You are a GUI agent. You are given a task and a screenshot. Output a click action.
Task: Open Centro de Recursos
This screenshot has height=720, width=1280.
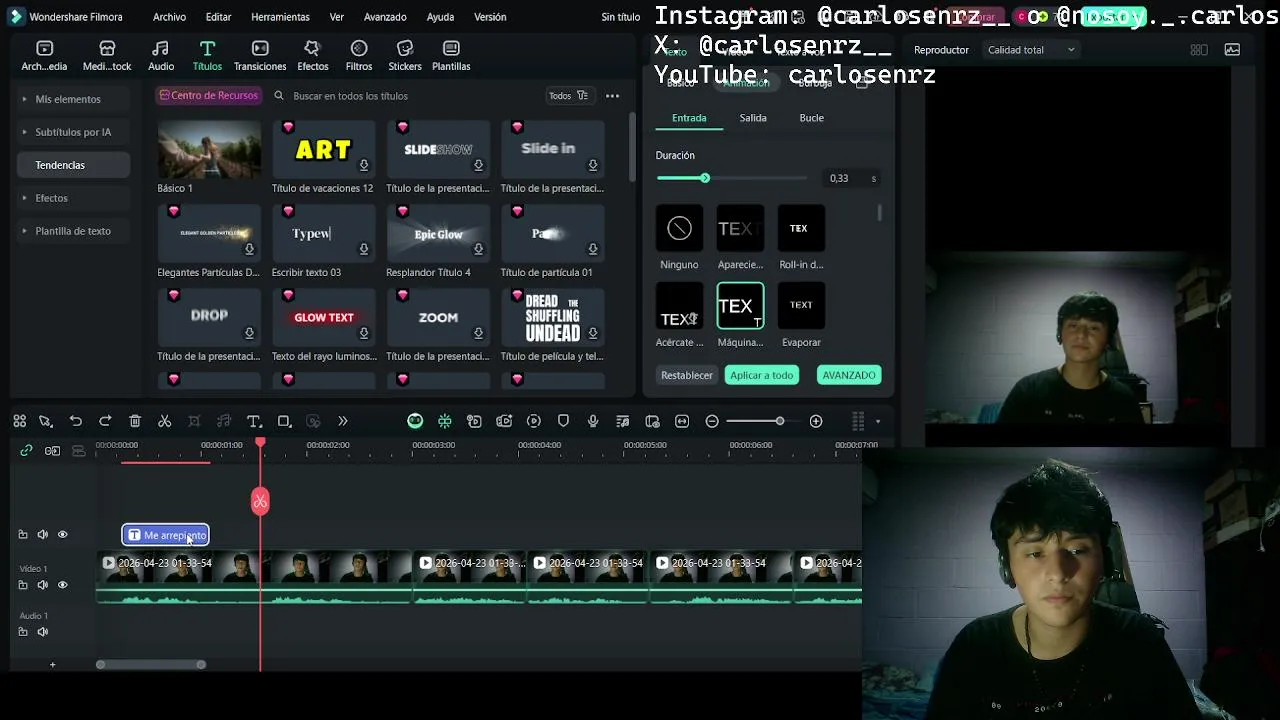(x=209, y=95)
